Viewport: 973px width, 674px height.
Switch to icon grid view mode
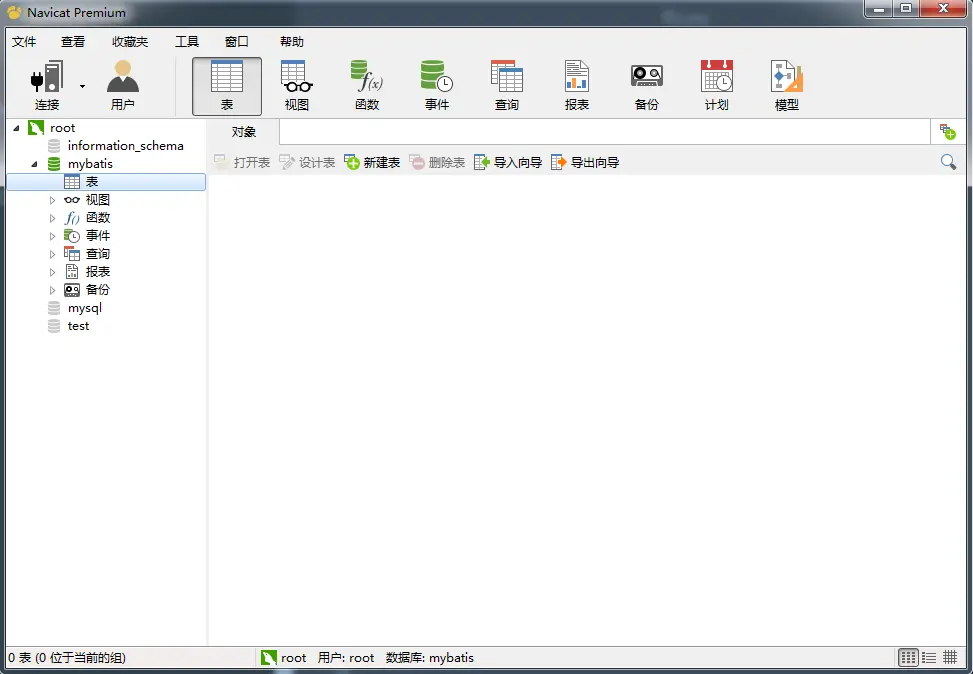tap(908, 657)
